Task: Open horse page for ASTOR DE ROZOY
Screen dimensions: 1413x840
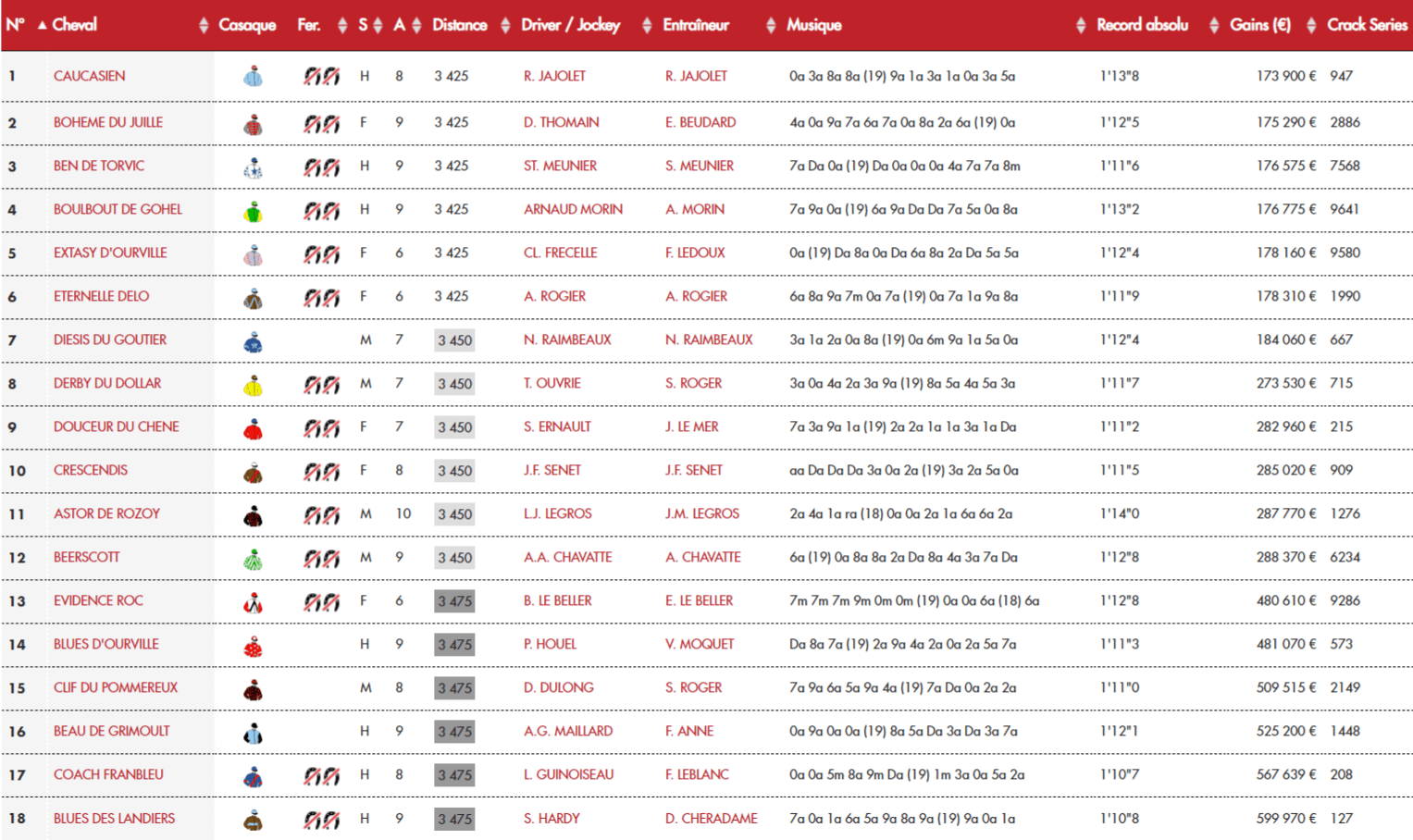Action: coord(106,513)
